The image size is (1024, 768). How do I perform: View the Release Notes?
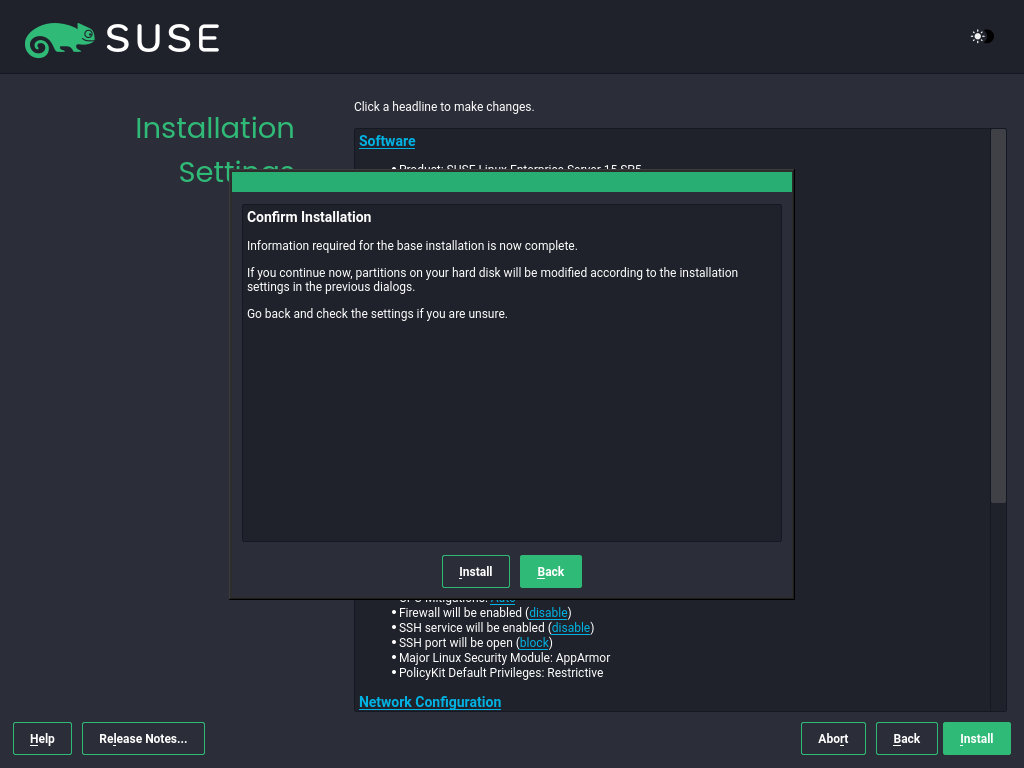[143, 738]
